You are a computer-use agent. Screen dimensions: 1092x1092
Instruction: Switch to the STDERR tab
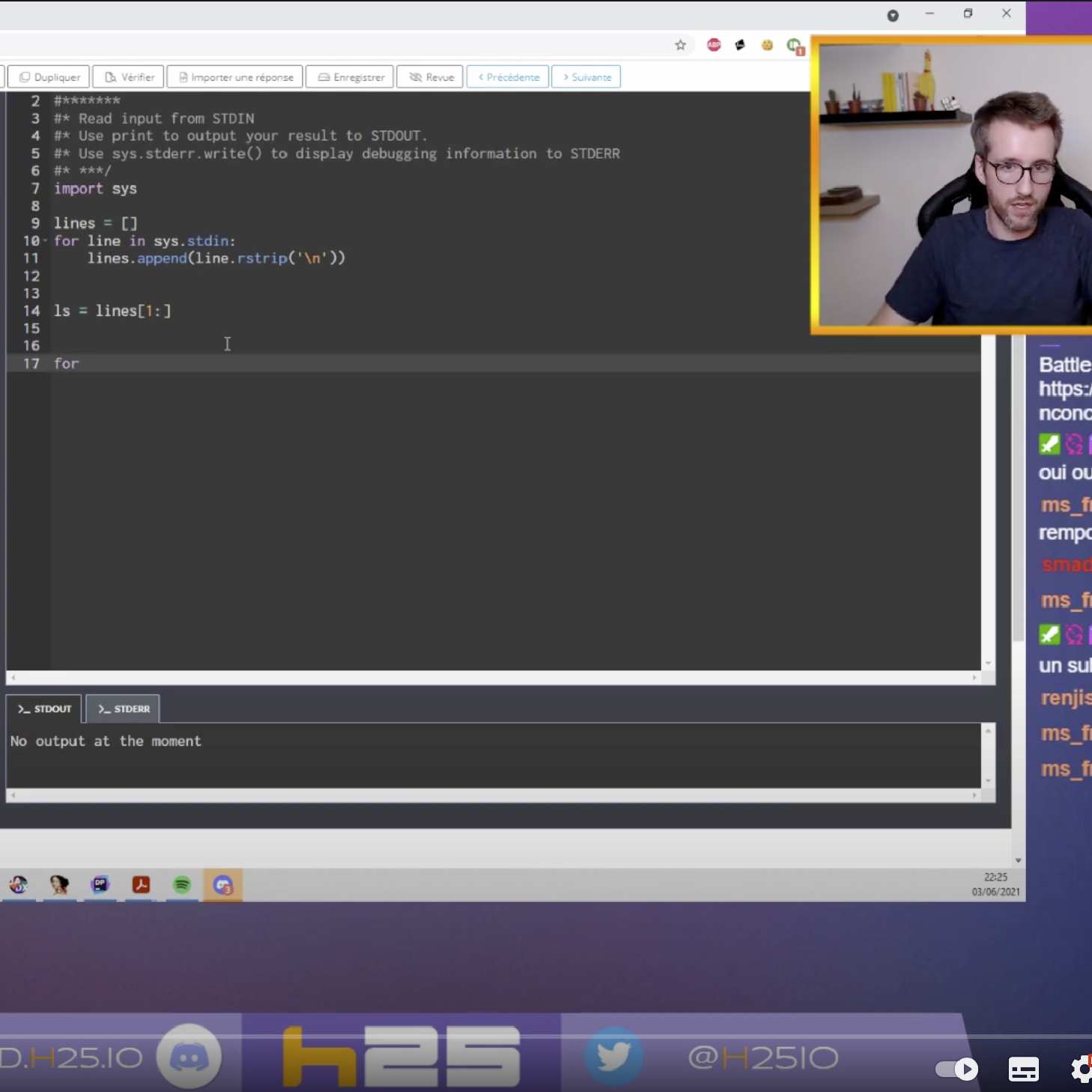(x=124, y=709)
